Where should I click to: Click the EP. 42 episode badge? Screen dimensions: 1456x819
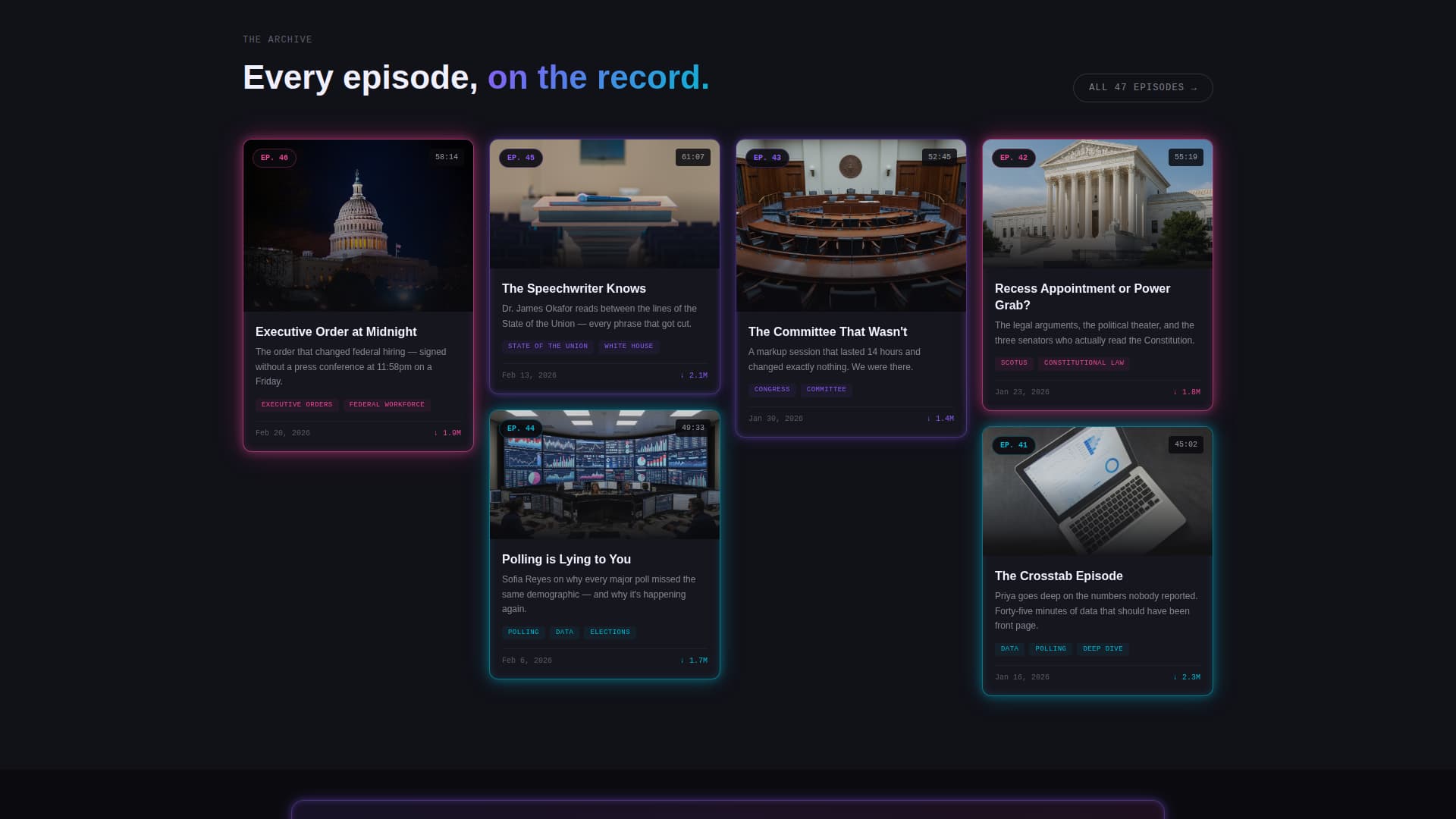coord(1013,158)
